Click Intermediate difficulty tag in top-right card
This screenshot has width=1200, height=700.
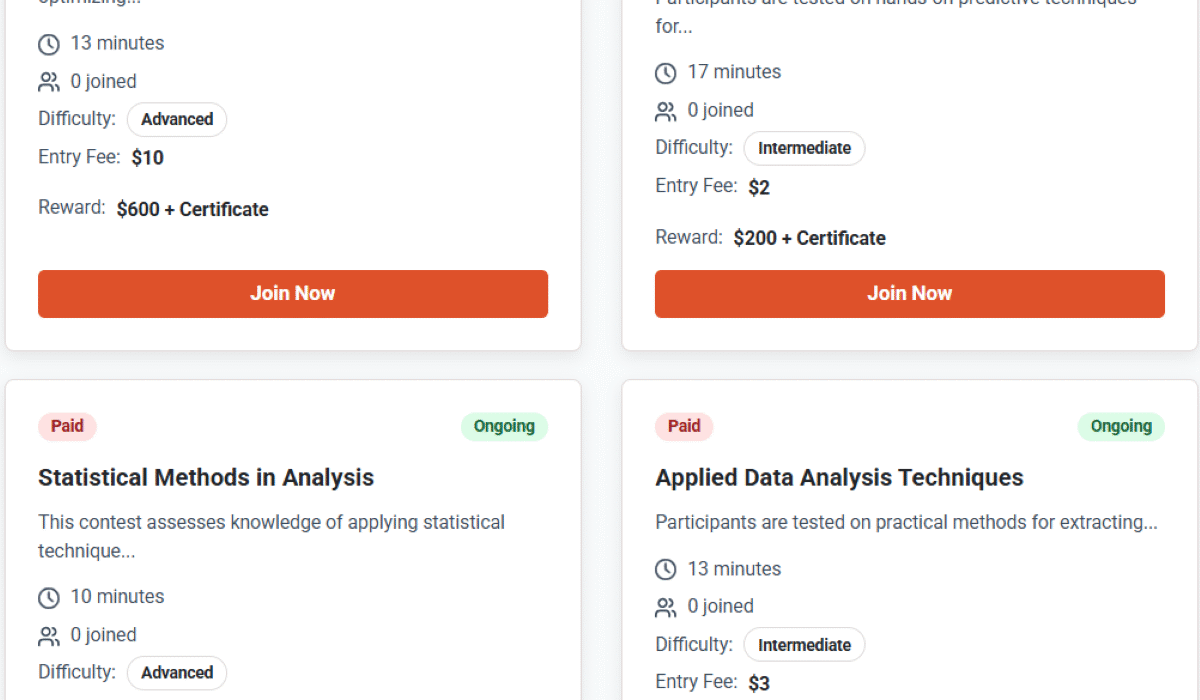pyautogui.click(x=804, y=149)
